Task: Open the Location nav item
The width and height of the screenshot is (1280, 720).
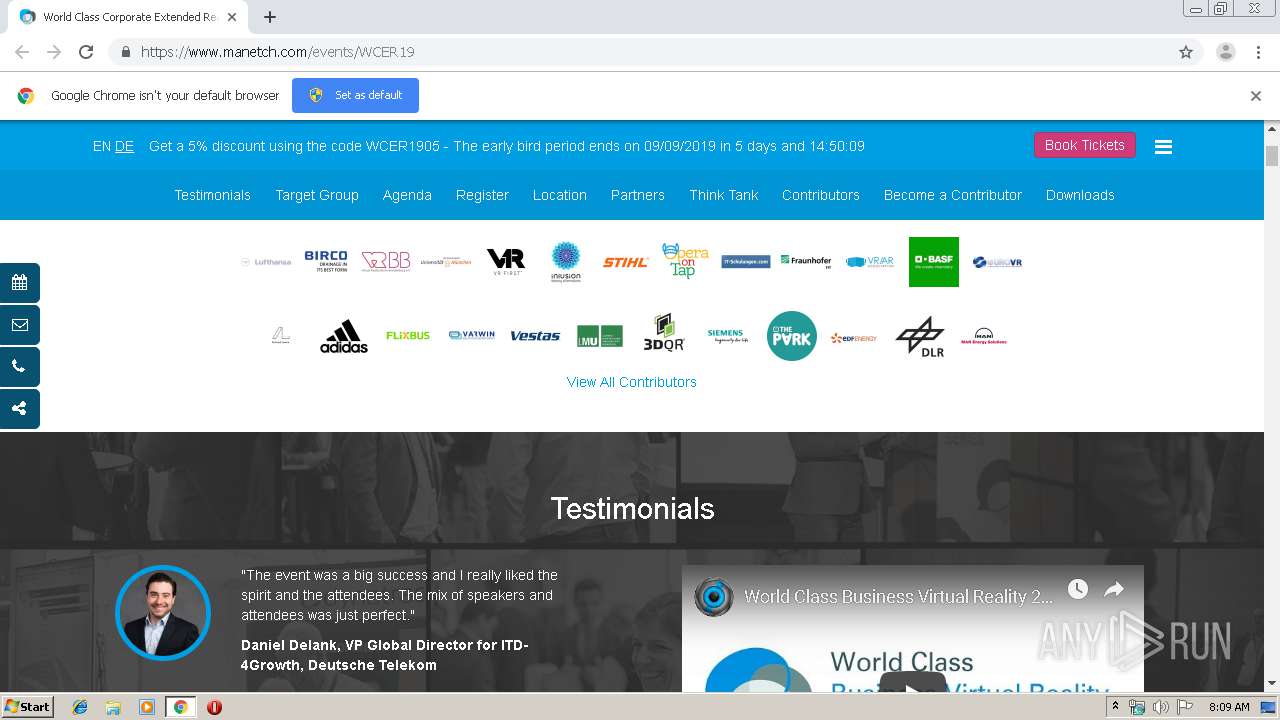Action: click(x=560, y=195)
